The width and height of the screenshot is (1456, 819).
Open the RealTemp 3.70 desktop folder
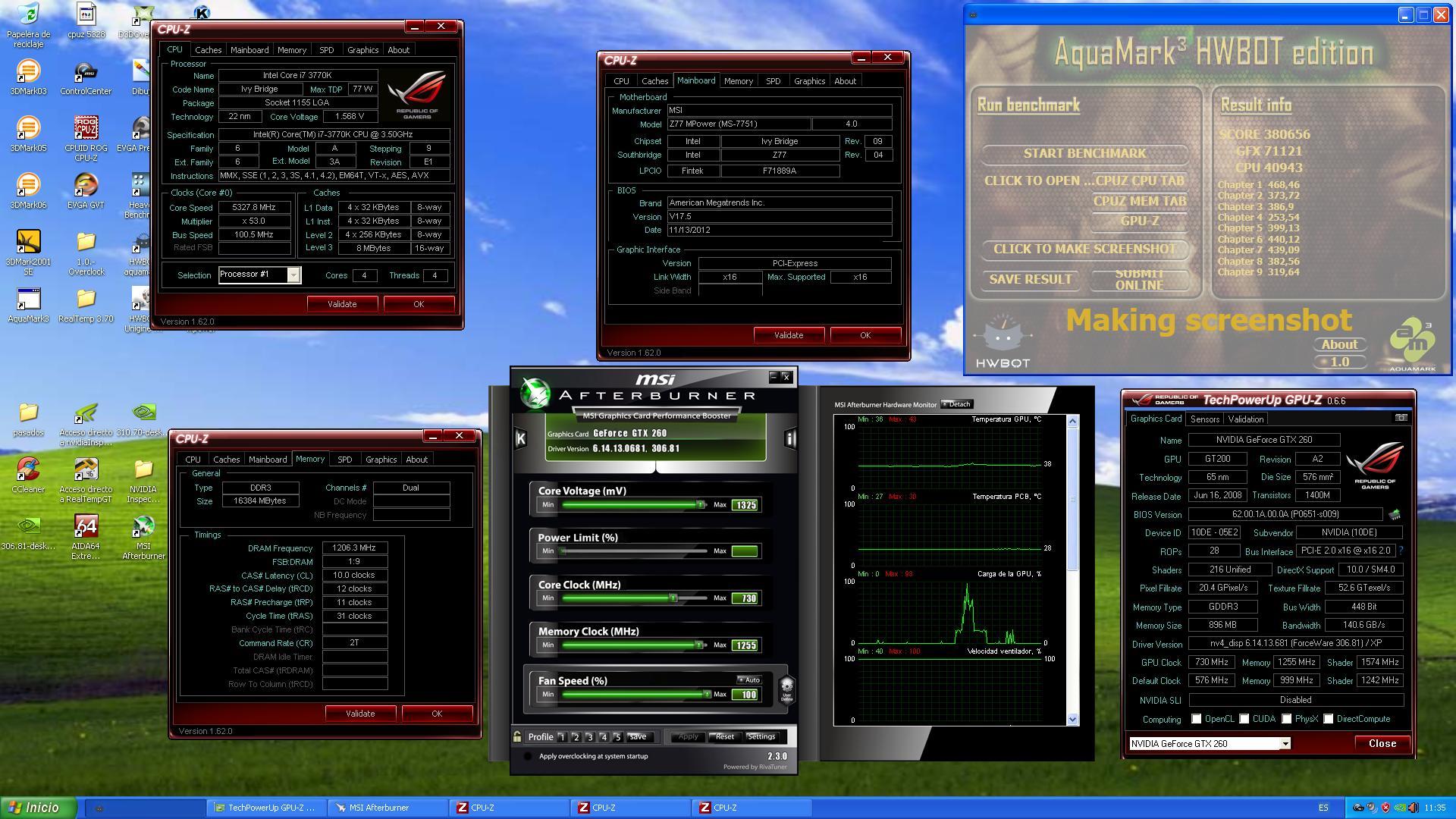coord(86,305)
